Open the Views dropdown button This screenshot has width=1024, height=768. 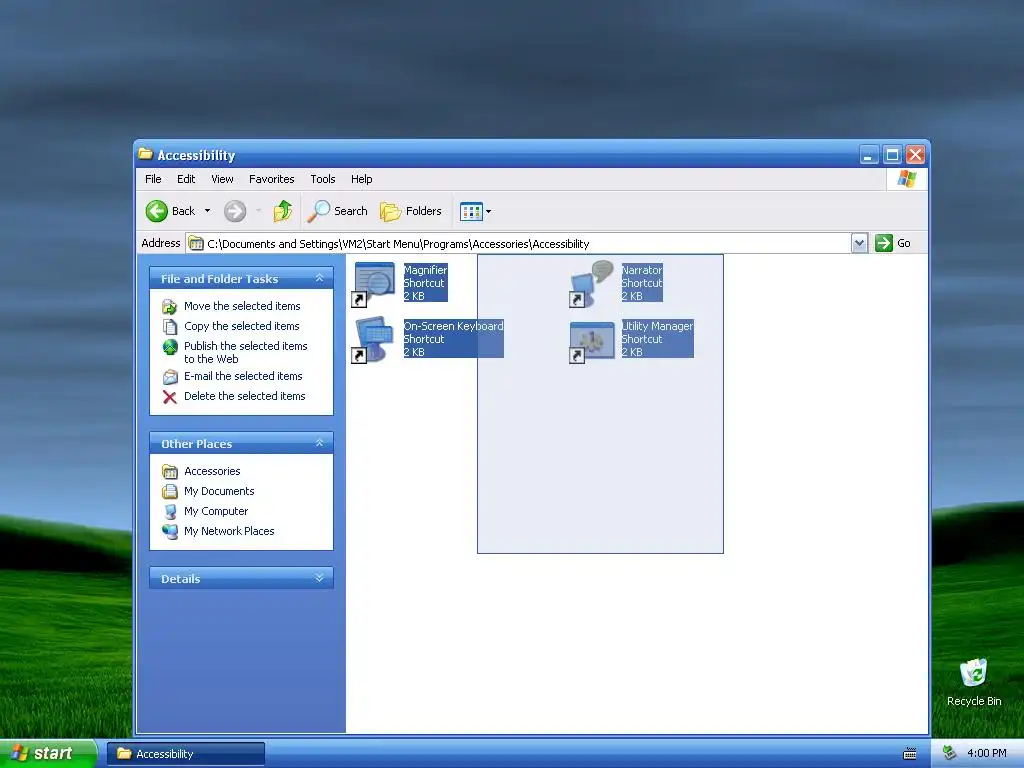click(x=475, y=211)
